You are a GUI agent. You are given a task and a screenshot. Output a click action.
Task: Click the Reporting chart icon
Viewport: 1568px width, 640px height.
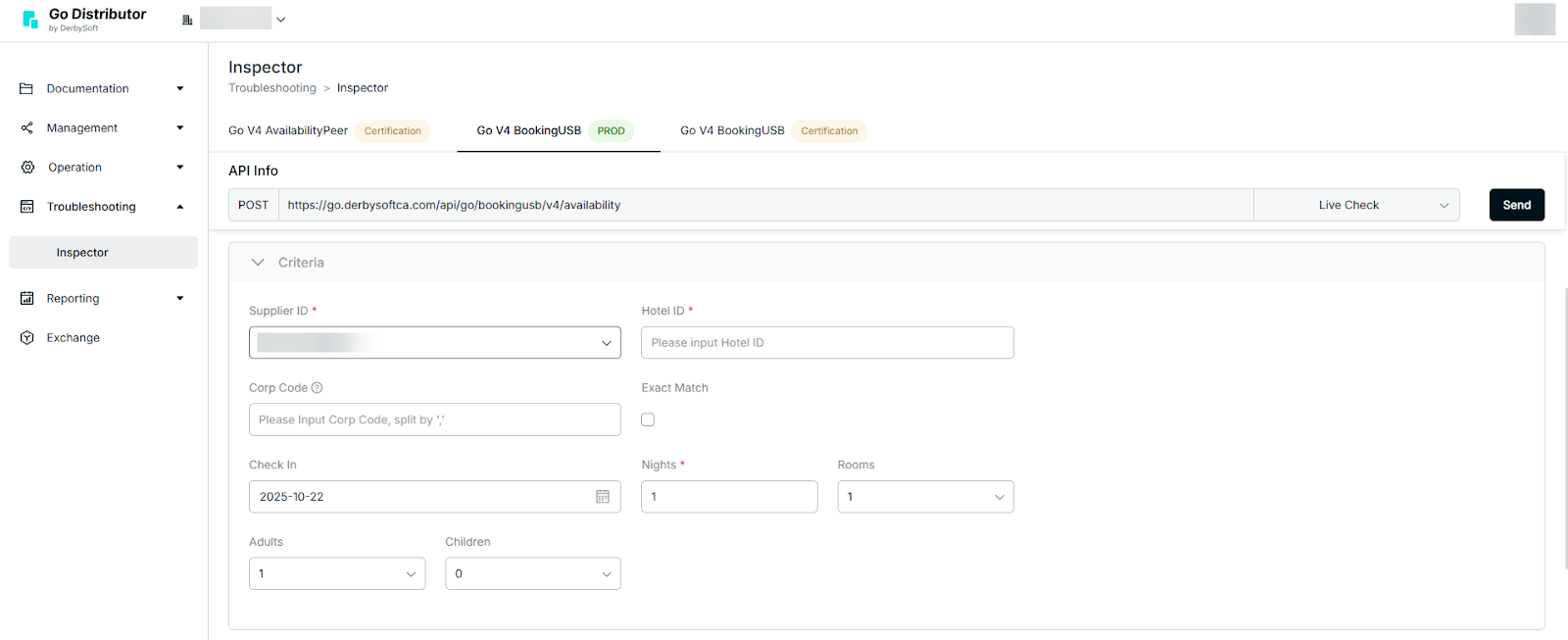(26, 298)
